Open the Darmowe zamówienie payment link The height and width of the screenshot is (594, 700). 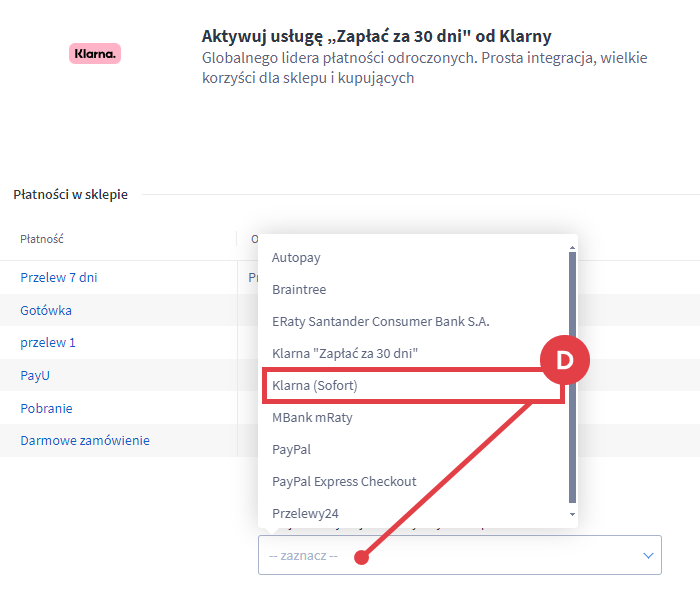pyautogui.click(x=85, y=441)
